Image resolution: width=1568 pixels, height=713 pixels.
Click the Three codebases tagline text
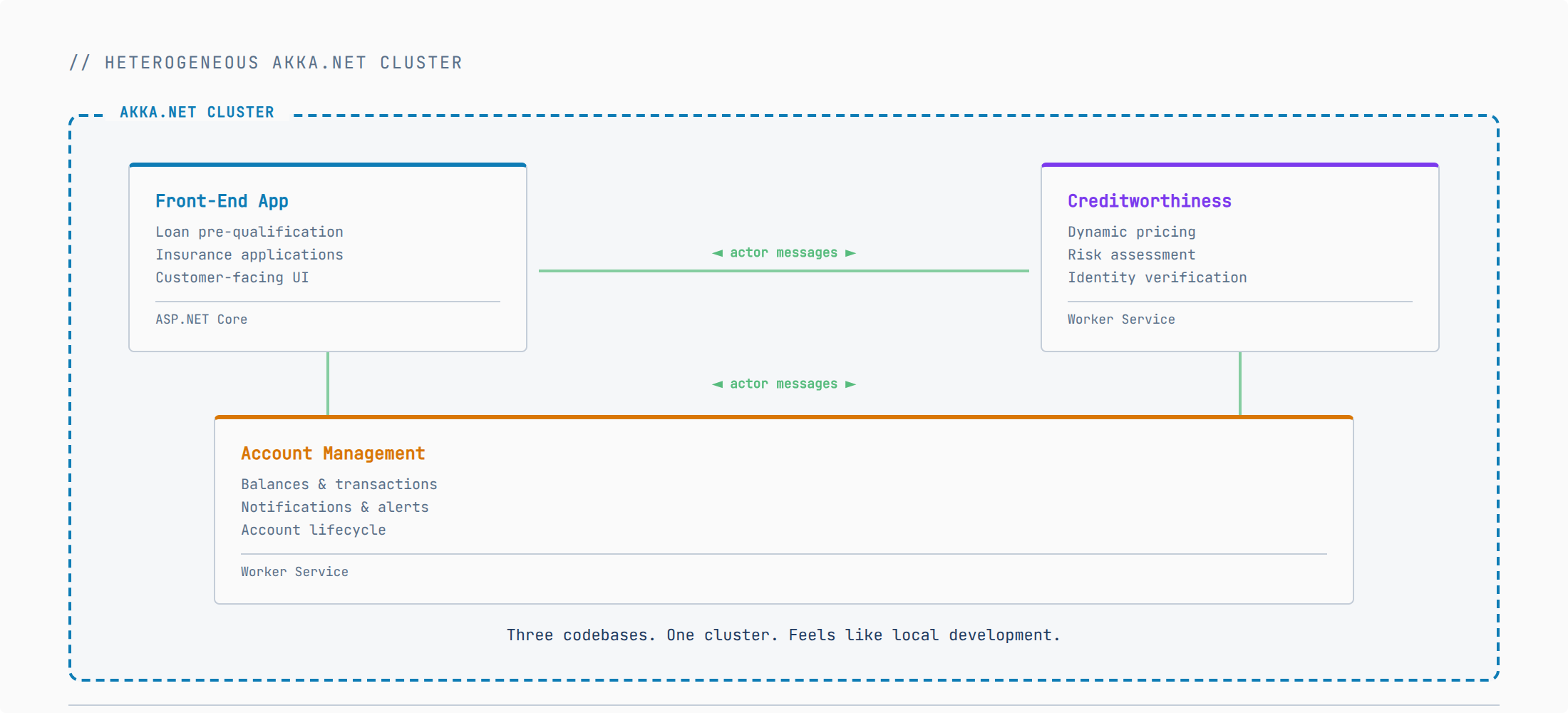783,635
